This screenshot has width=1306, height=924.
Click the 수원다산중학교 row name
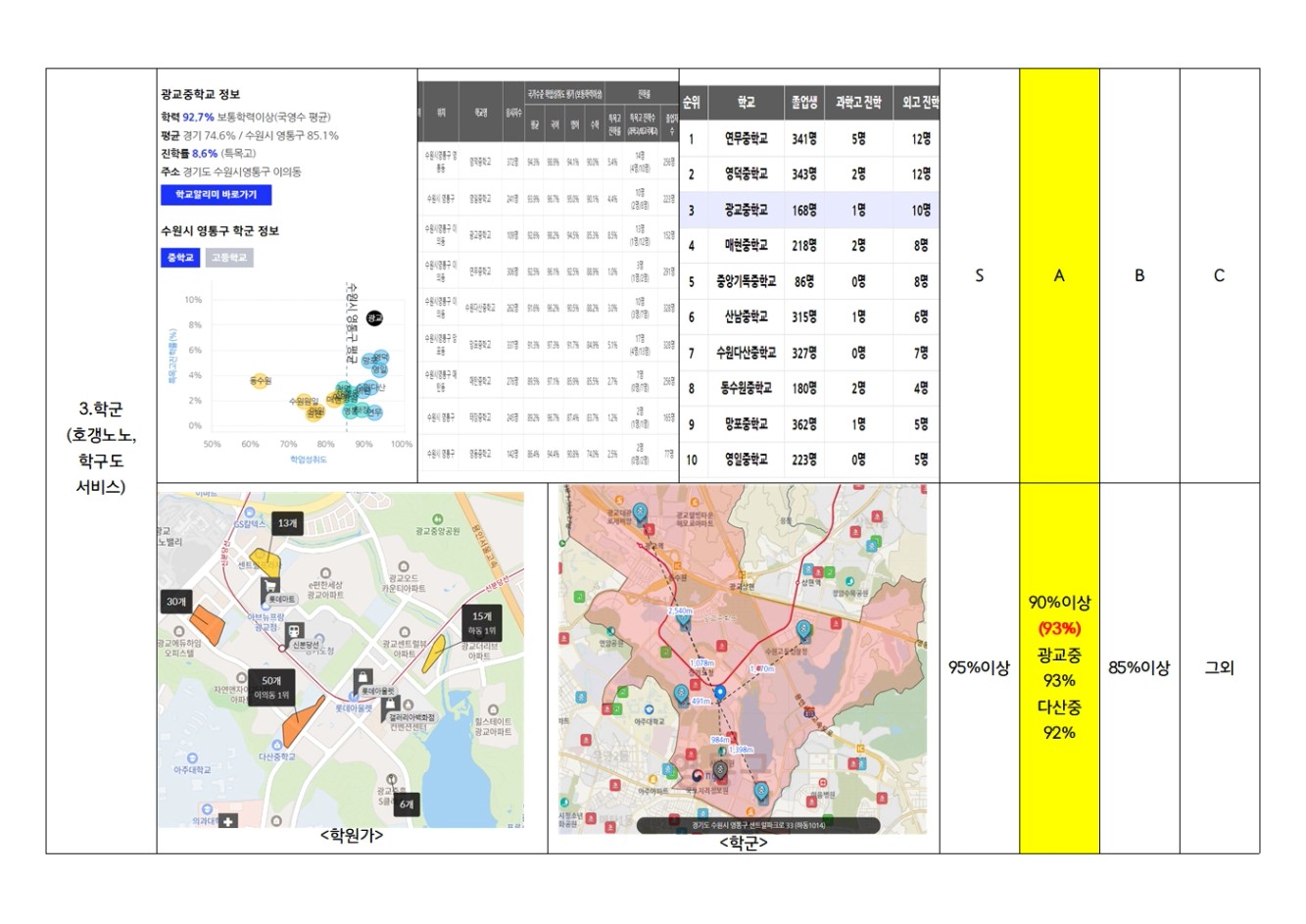[747, 353]
